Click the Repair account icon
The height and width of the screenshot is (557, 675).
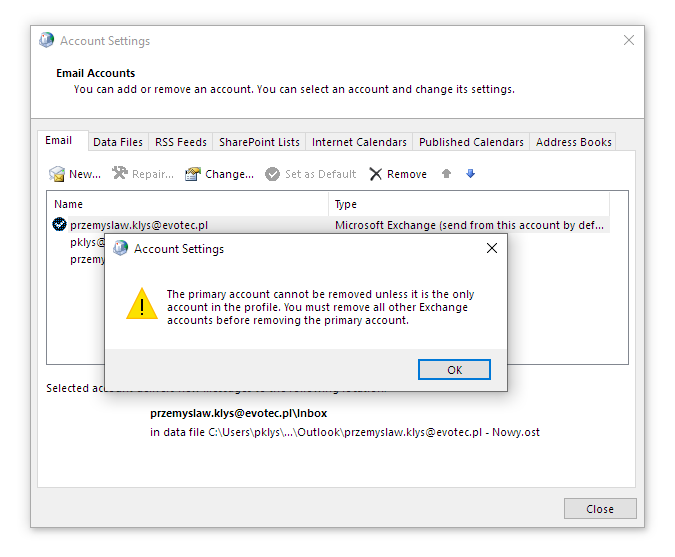coord(120,174)
